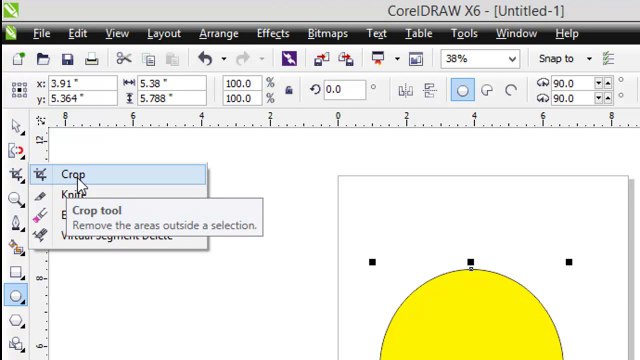Open a file using the folder icon
This screenshot has height=360, width=640.
[43, 59]
